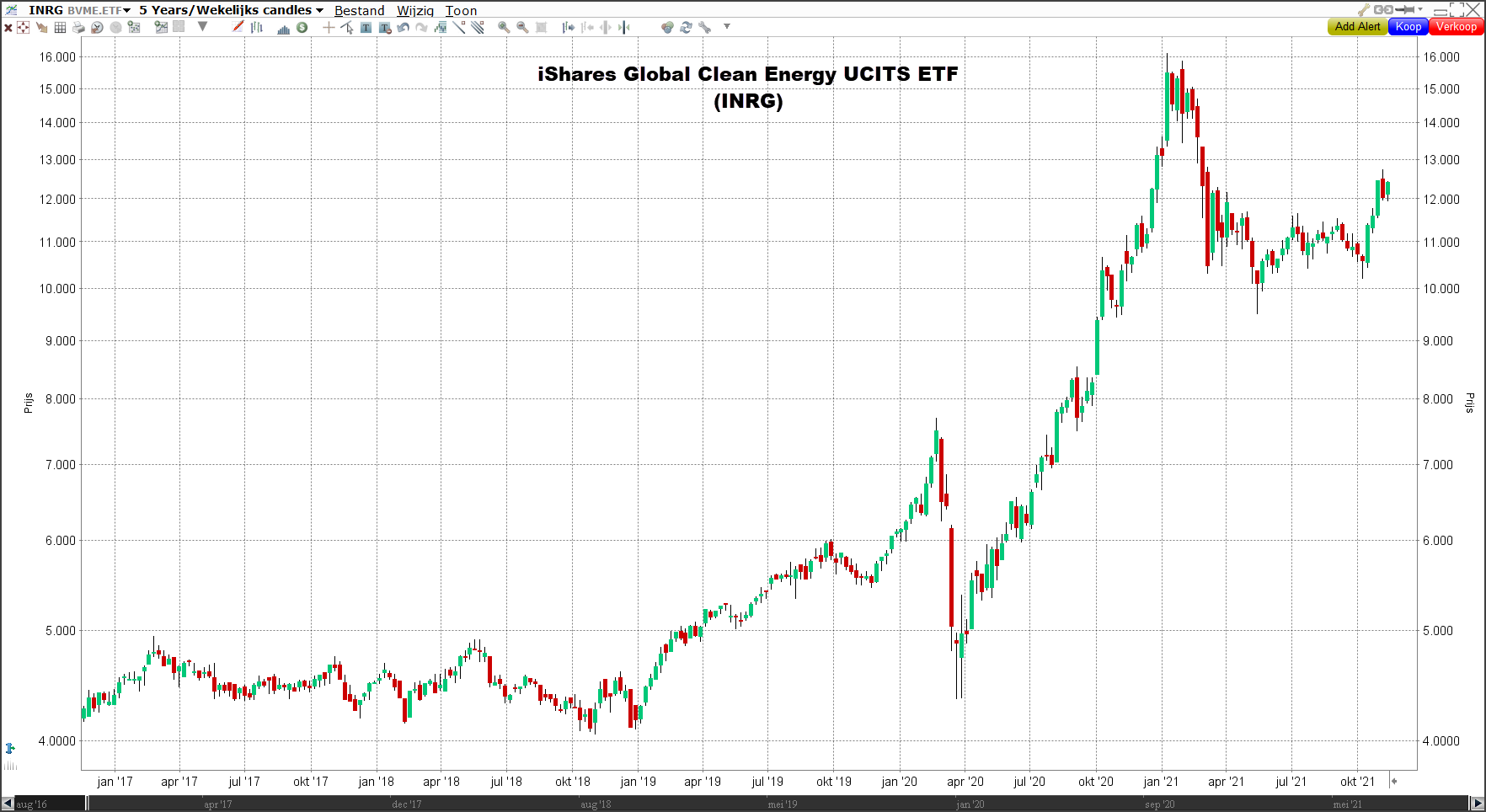The image size is (1486, 812).
Task: Click the left axis label 16.000
Action: tap(58, 57)
